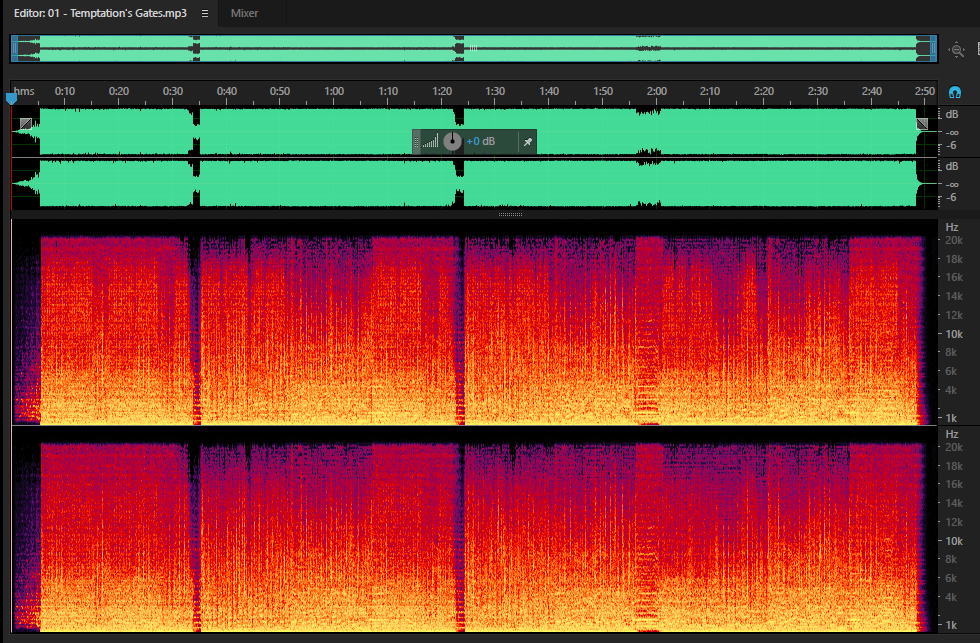The height and width of the screenshot is (643, 980).
Task: Click the 0:50 mark on the ruler
Action: pos(280,91)
